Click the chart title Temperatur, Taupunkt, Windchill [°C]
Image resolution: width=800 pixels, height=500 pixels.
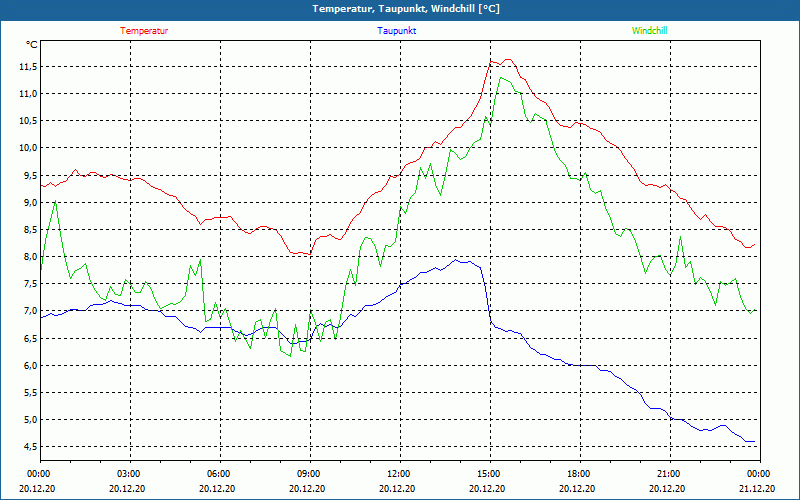[x=406, y=9]
